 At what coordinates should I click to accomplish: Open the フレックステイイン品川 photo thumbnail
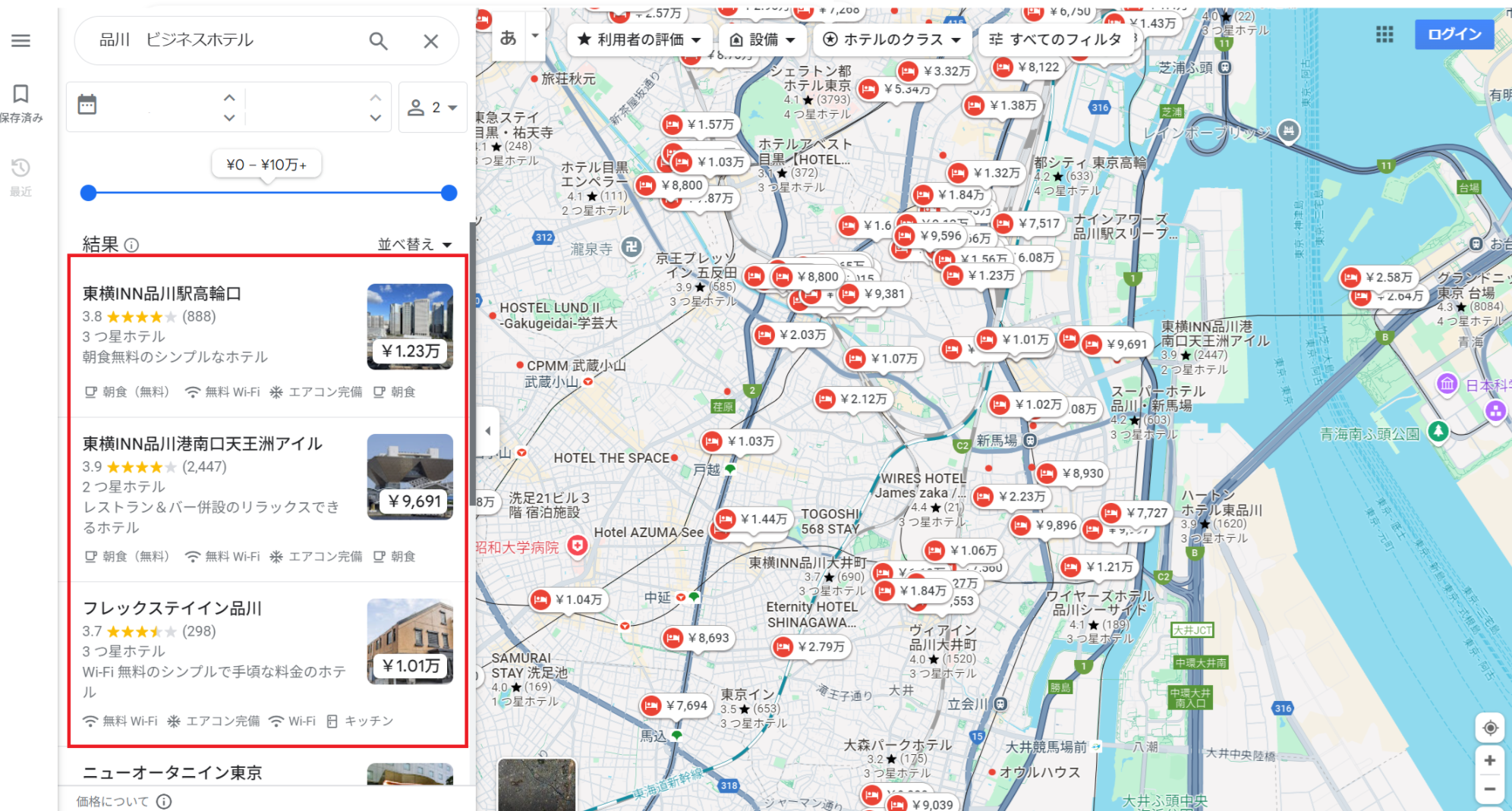coord(410,641)
